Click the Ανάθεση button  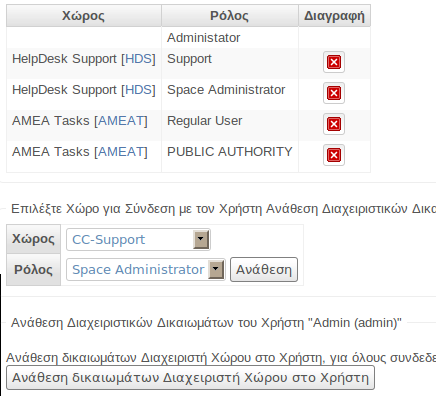[264, 269]
